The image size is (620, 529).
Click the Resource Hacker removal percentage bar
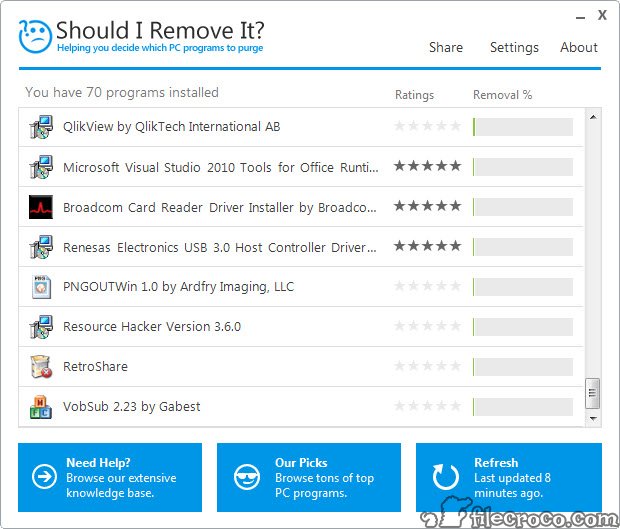[x=523, y=327]
